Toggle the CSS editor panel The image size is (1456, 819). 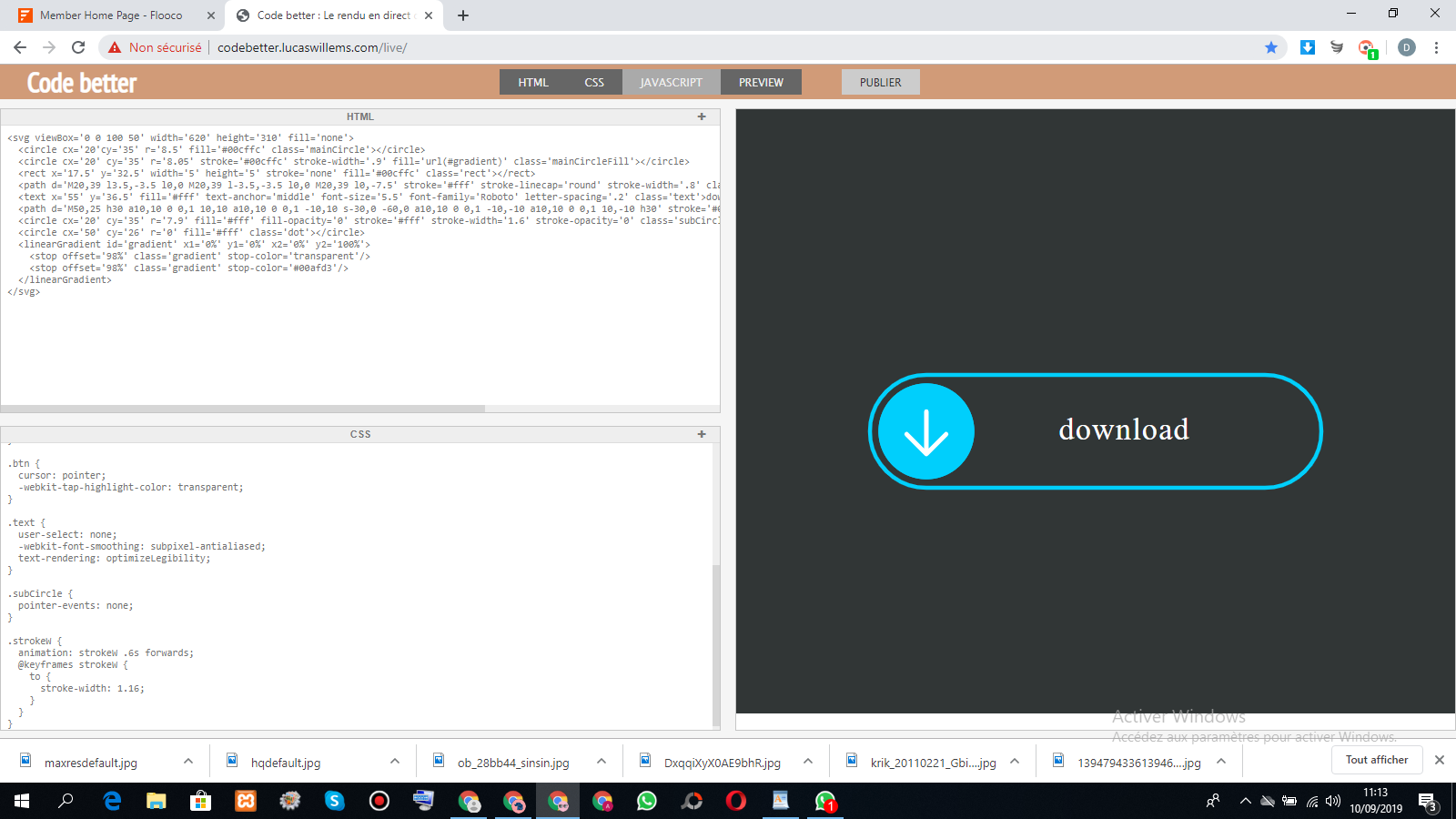pyautogui.click(x=594, y=82)
